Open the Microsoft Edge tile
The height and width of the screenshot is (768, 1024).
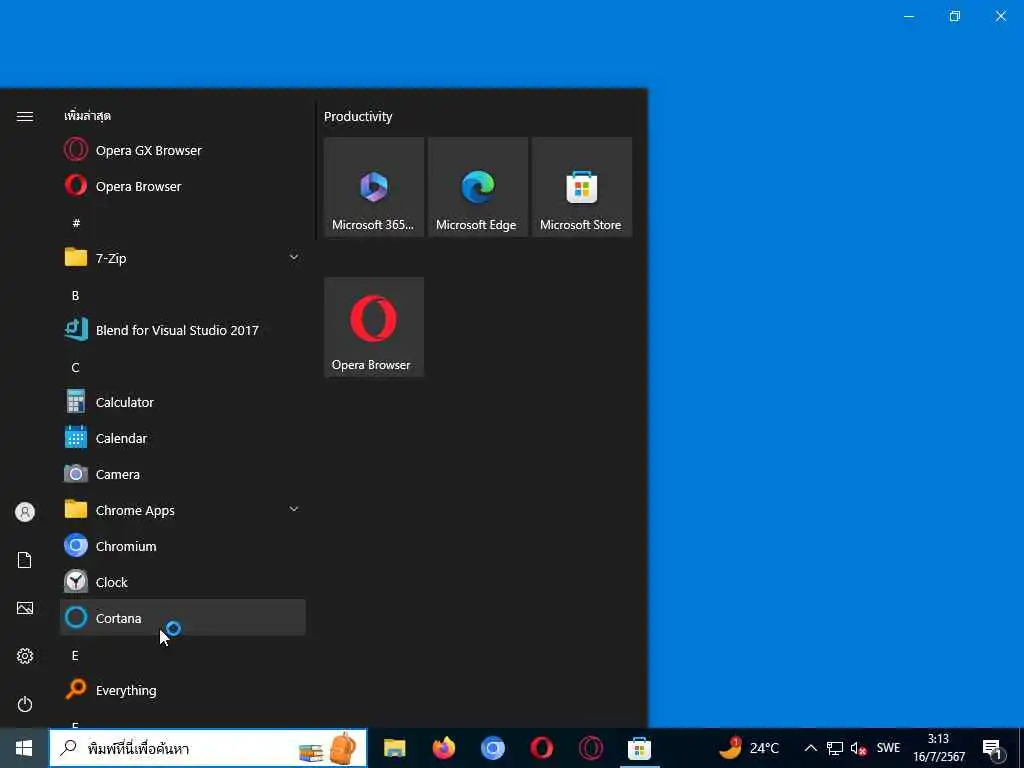click(478, 187)
